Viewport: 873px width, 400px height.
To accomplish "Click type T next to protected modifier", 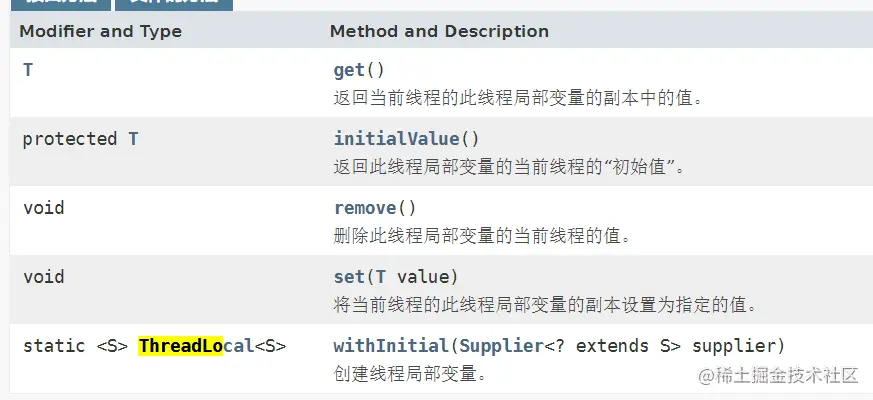I will tap(133, 139).
